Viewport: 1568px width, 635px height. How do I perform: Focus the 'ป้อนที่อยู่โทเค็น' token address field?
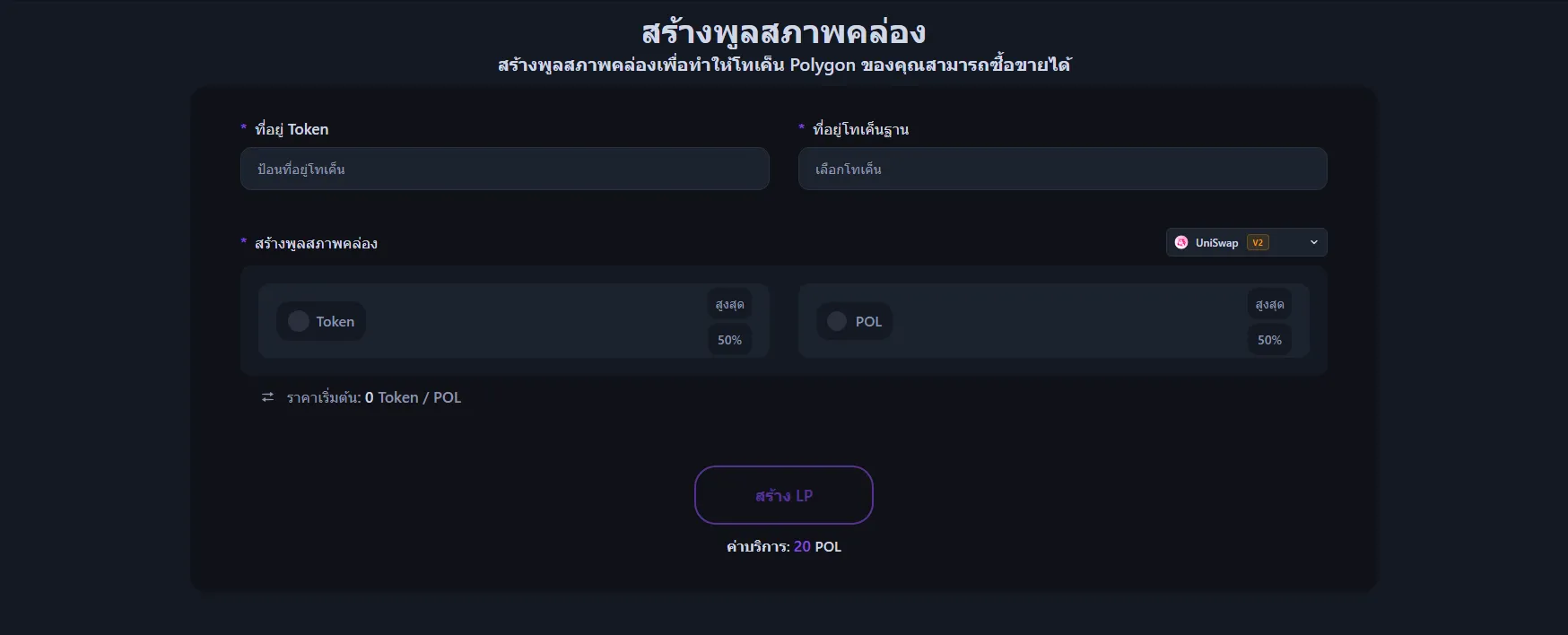point(504,170)
